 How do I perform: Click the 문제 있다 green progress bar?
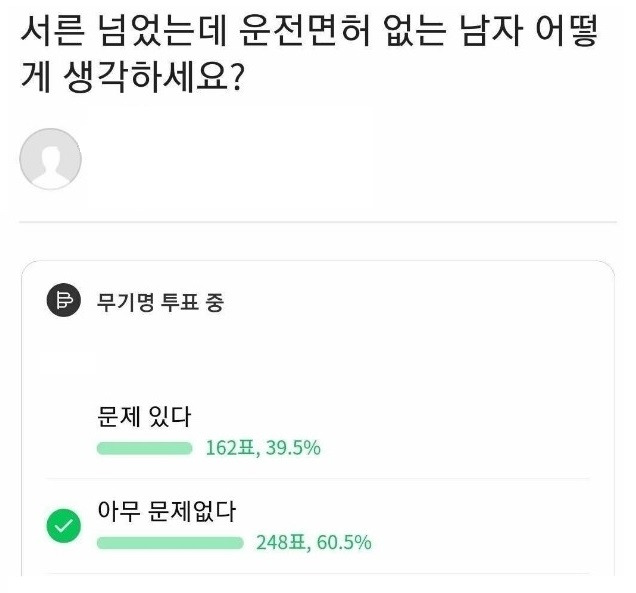(x=144, y=448)
